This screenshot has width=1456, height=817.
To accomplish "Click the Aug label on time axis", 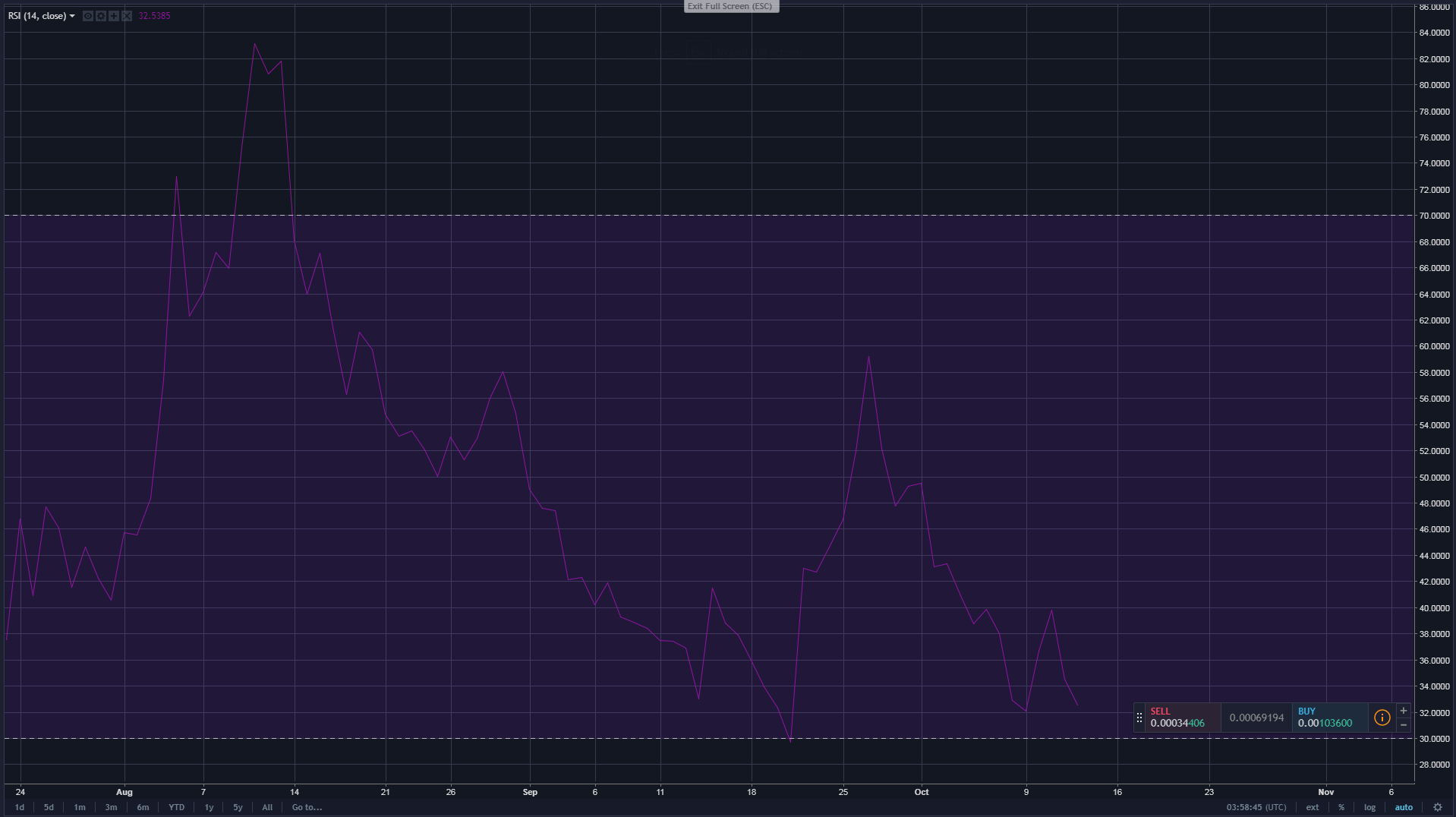I will [x=124, y=792].
